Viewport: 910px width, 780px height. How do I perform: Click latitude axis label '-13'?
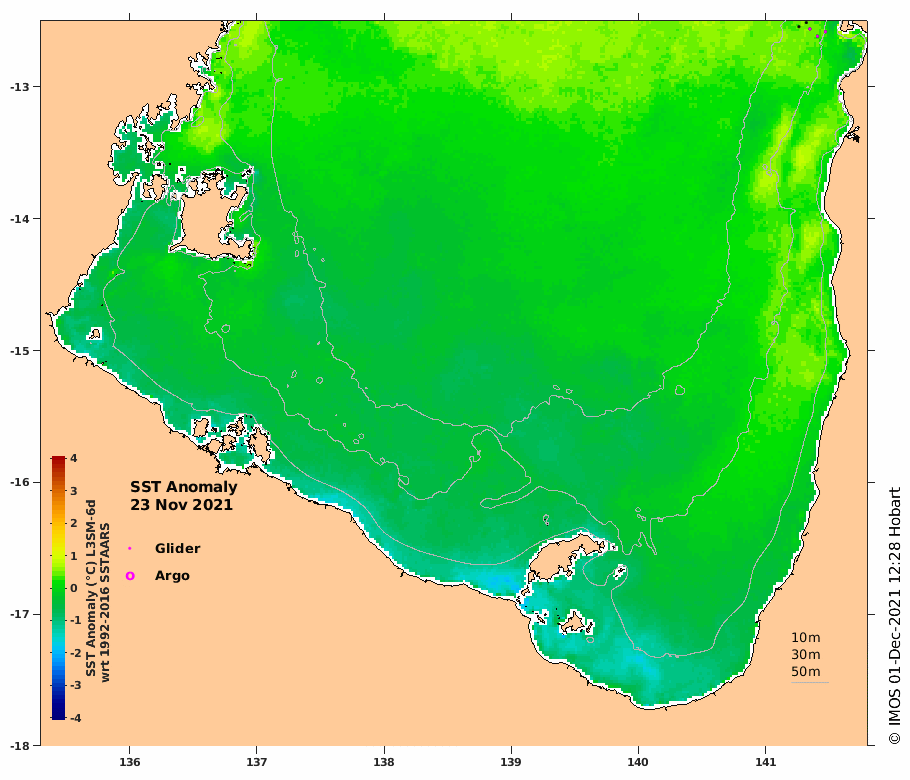(x=19, y=87)
